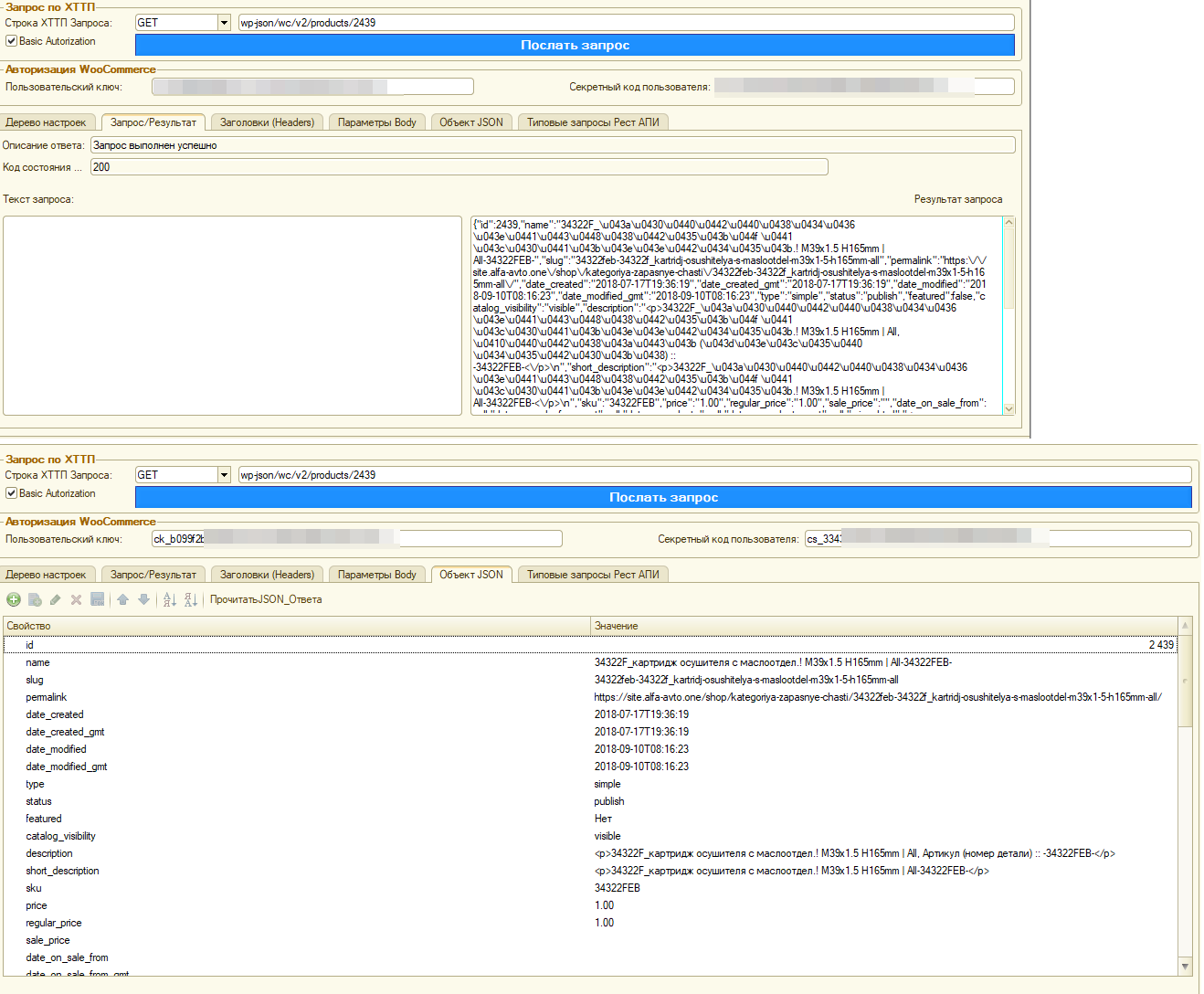Select the sale_price property row
Viewport: 1204px width, 994px height.
point(590,940)
